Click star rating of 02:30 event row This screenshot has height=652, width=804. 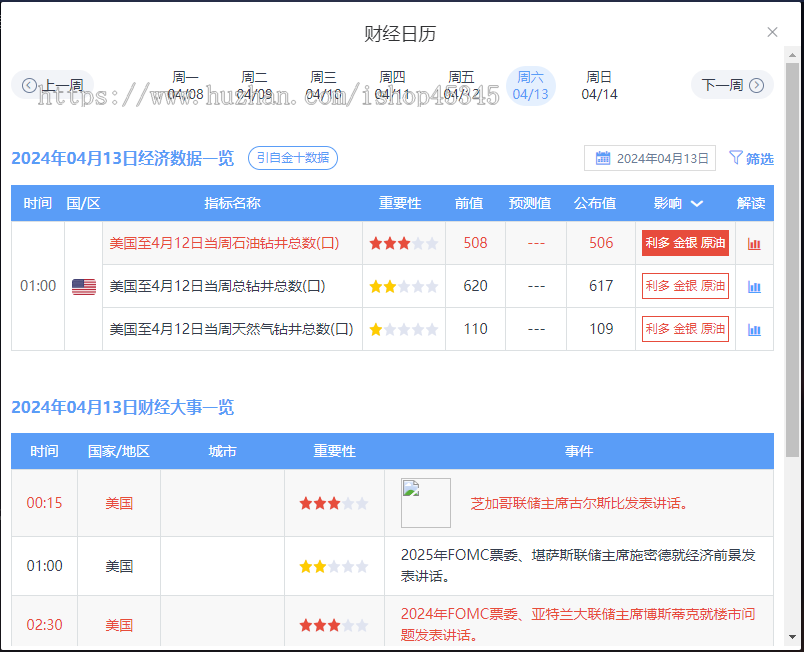[334, 626]
